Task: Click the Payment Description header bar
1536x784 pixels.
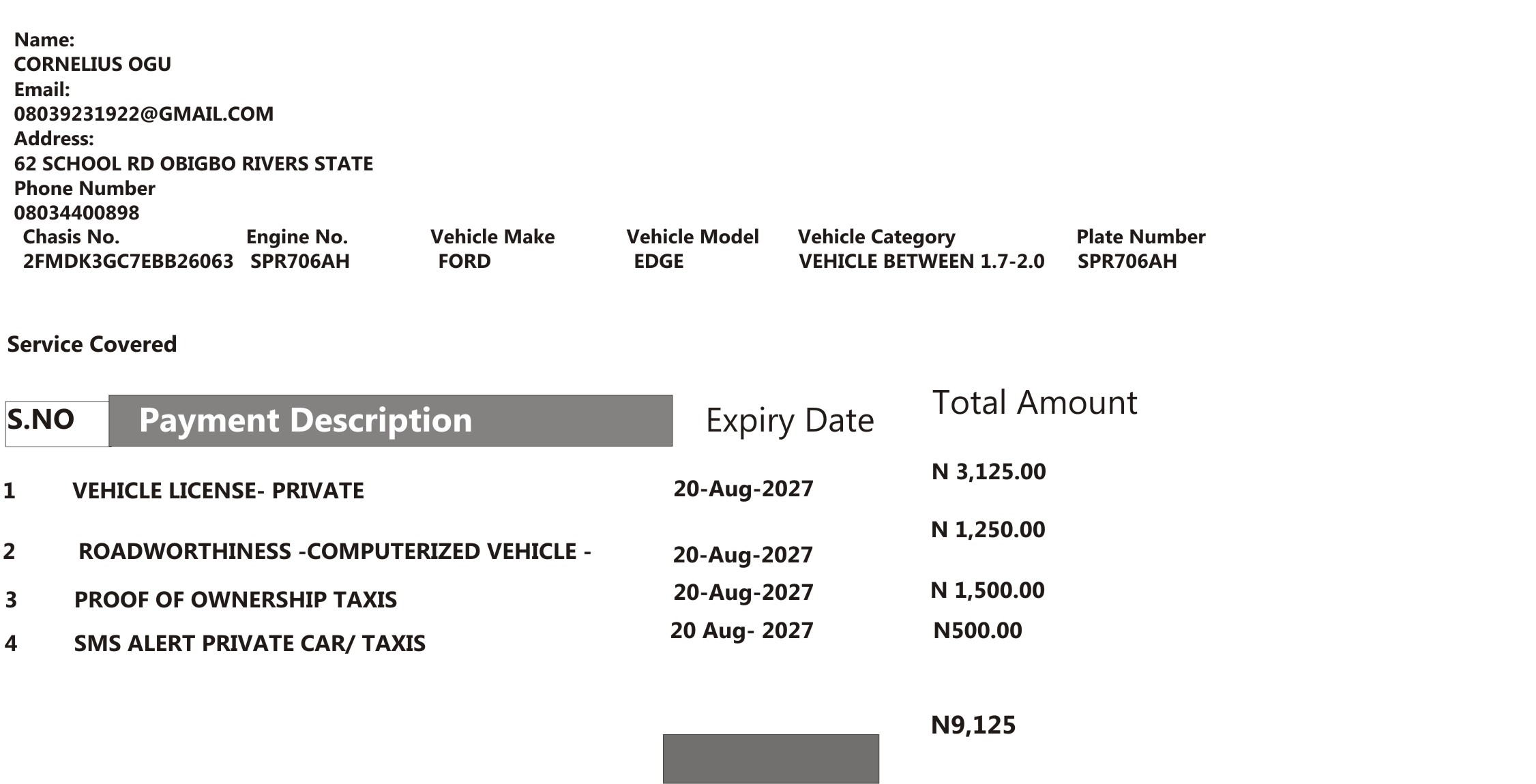Action: coord(391,421)
